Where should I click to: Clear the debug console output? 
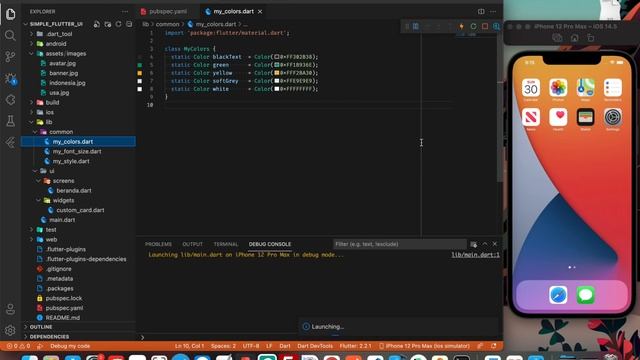[x=473, y=244]
